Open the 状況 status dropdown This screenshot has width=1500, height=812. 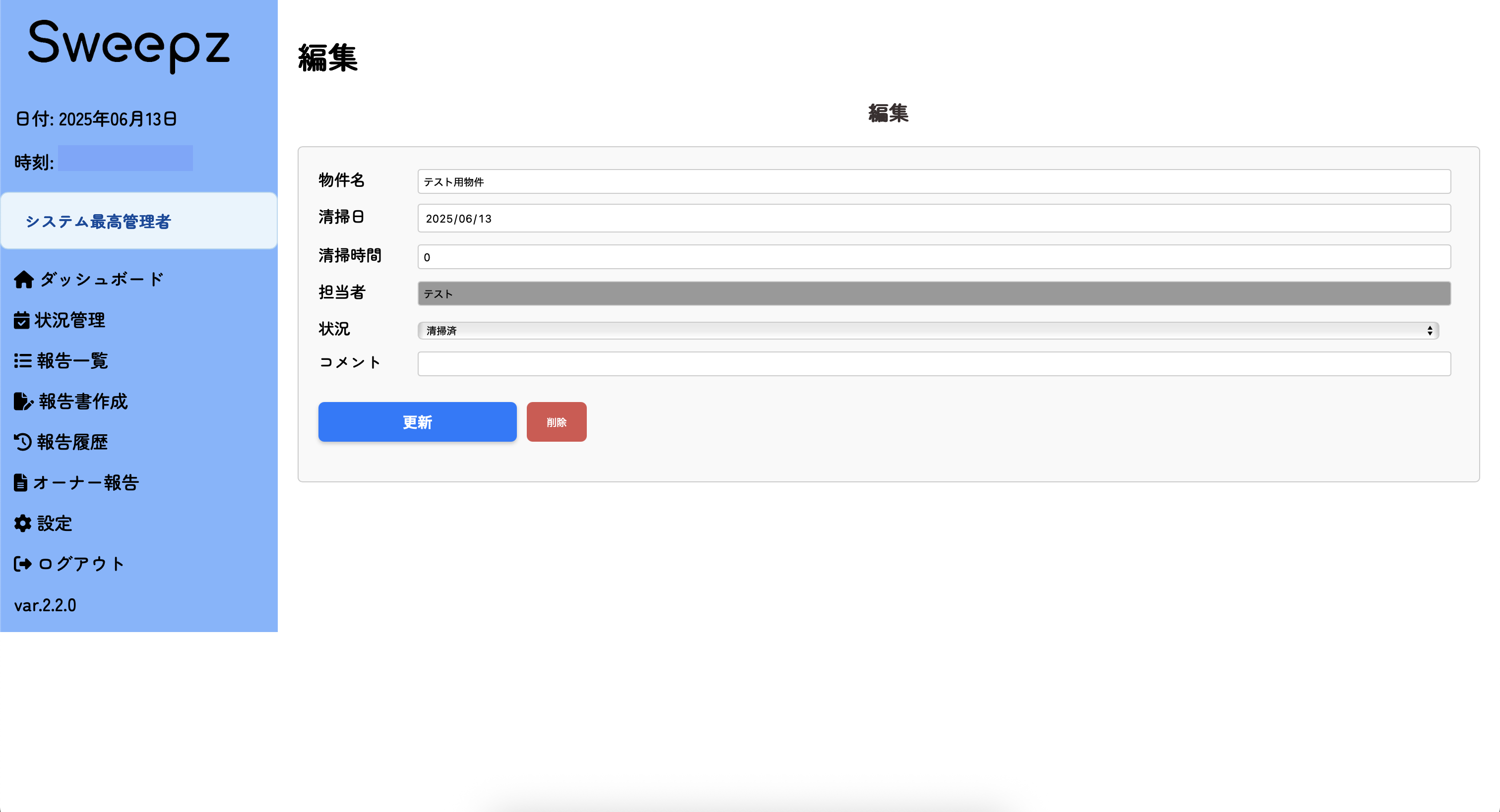click(x=926, y=331)
